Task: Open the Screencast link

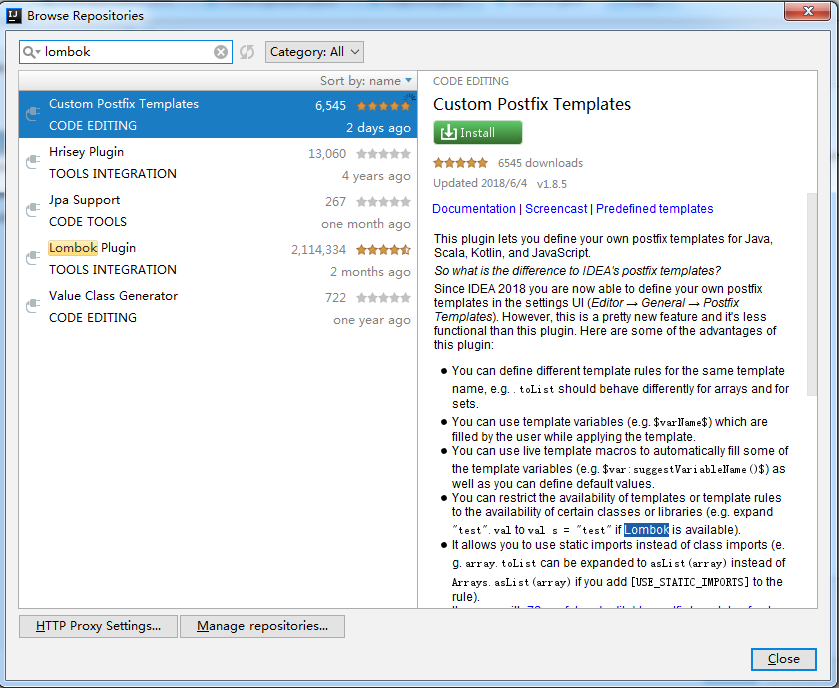Action: pyautogui.click(x=556, y=209)
